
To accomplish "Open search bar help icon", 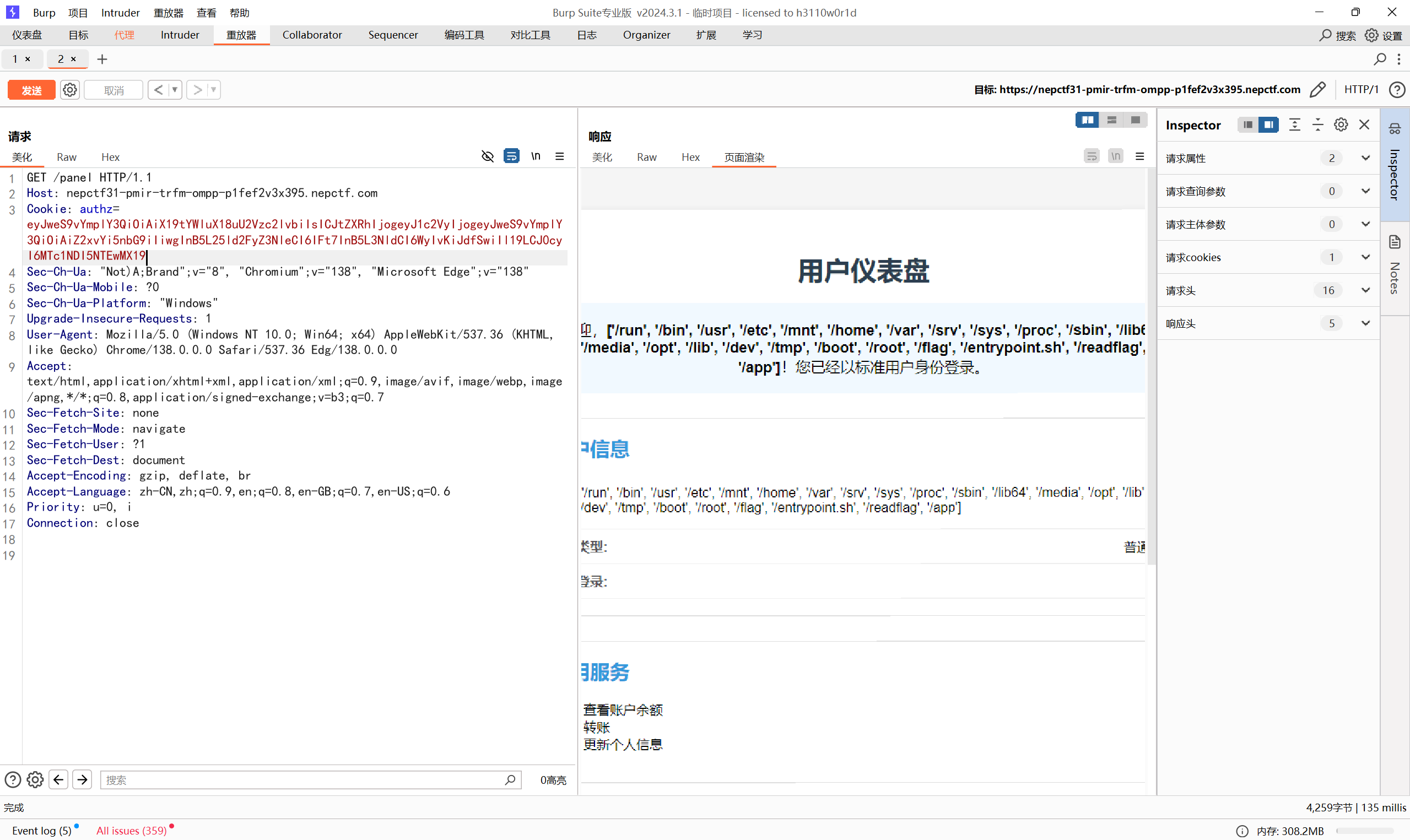I will pyautogui.click(x=13, y=779).
